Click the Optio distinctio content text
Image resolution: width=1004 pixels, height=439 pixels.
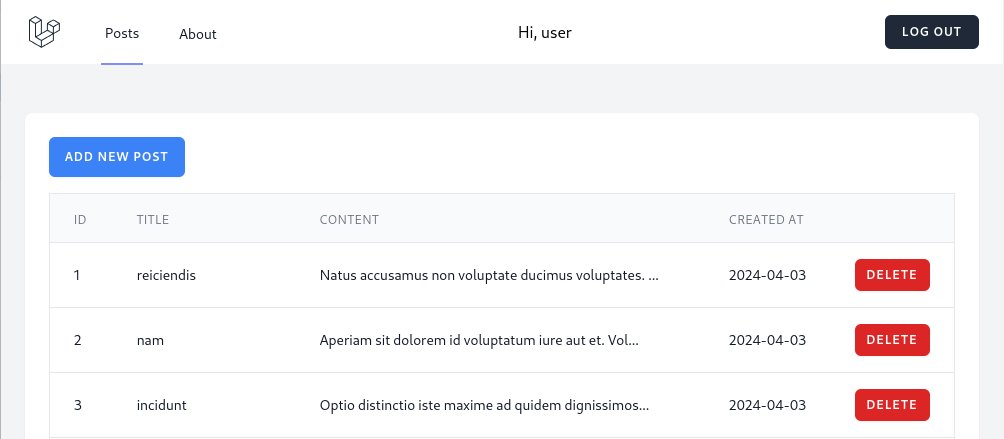pos(484,405)
